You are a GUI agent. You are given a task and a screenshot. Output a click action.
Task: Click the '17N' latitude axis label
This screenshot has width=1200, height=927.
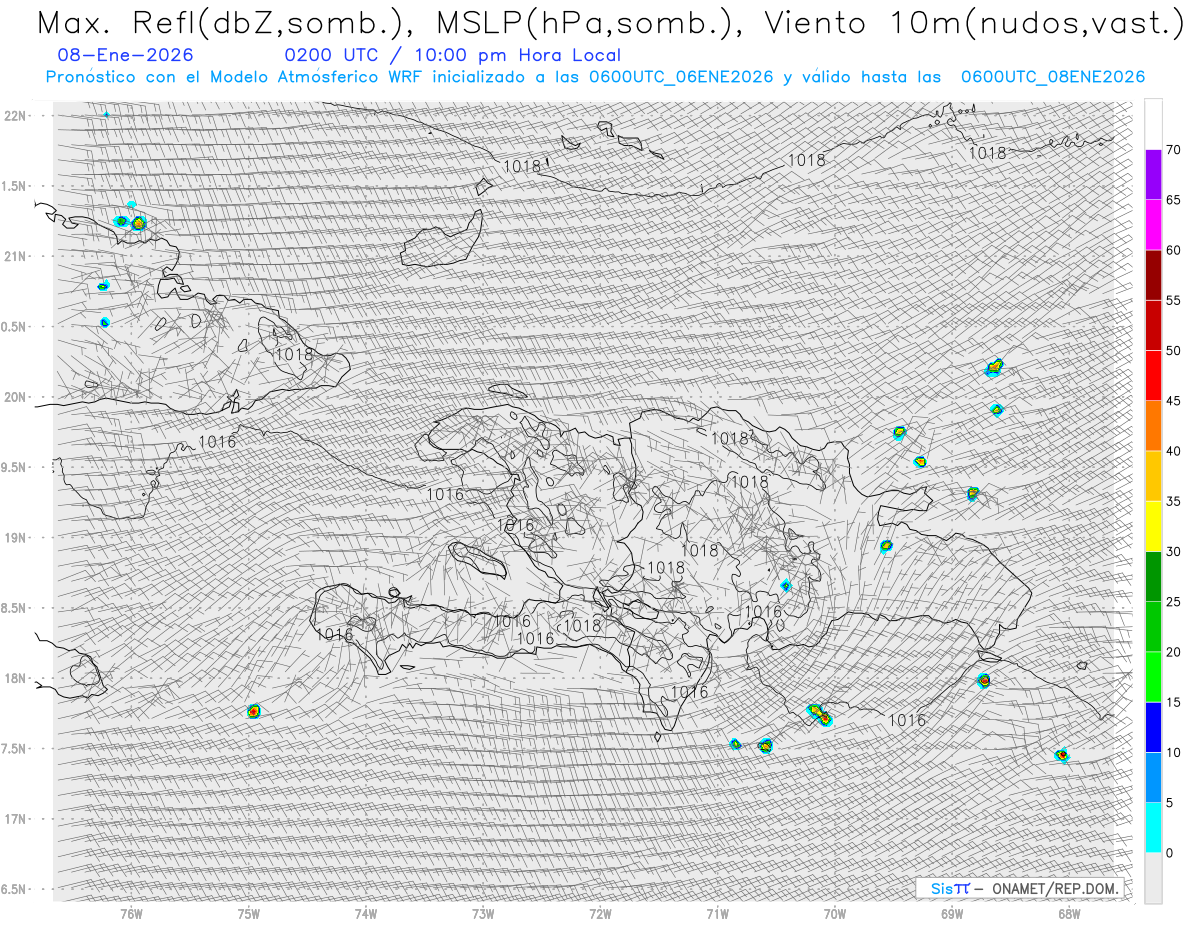tap(14, 819)
